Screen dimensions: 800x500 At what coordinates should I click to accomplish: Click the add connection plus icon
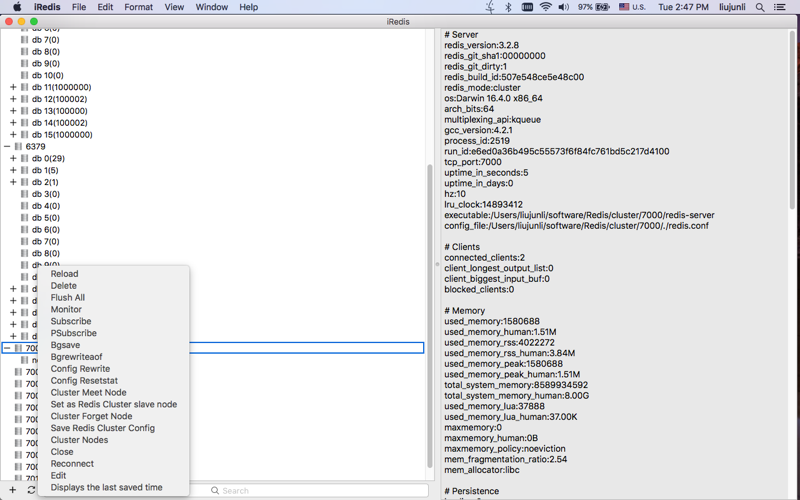(x=13, y=490)
